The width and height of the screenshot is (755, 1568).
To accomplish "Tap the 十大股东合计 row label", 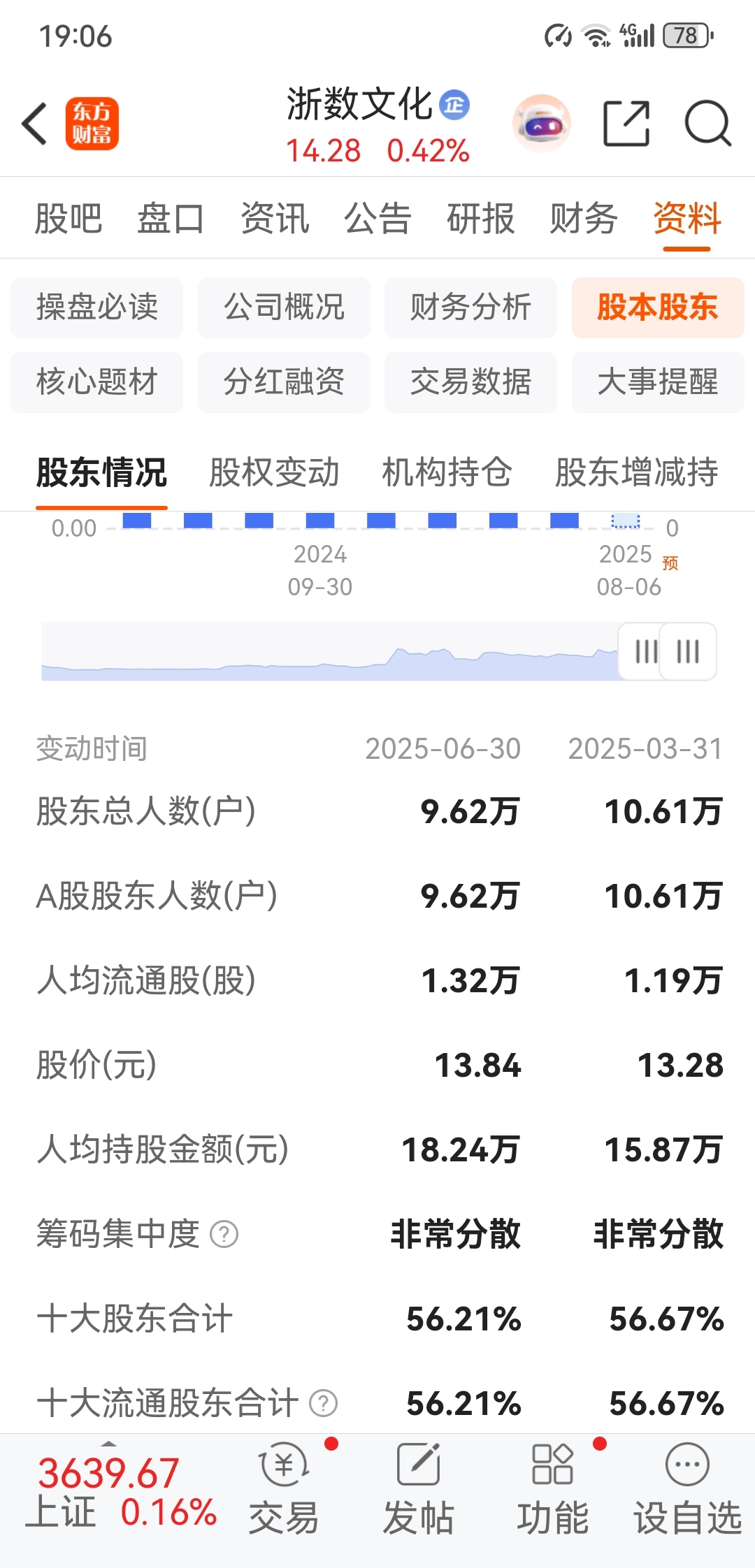I will 135,1319.
